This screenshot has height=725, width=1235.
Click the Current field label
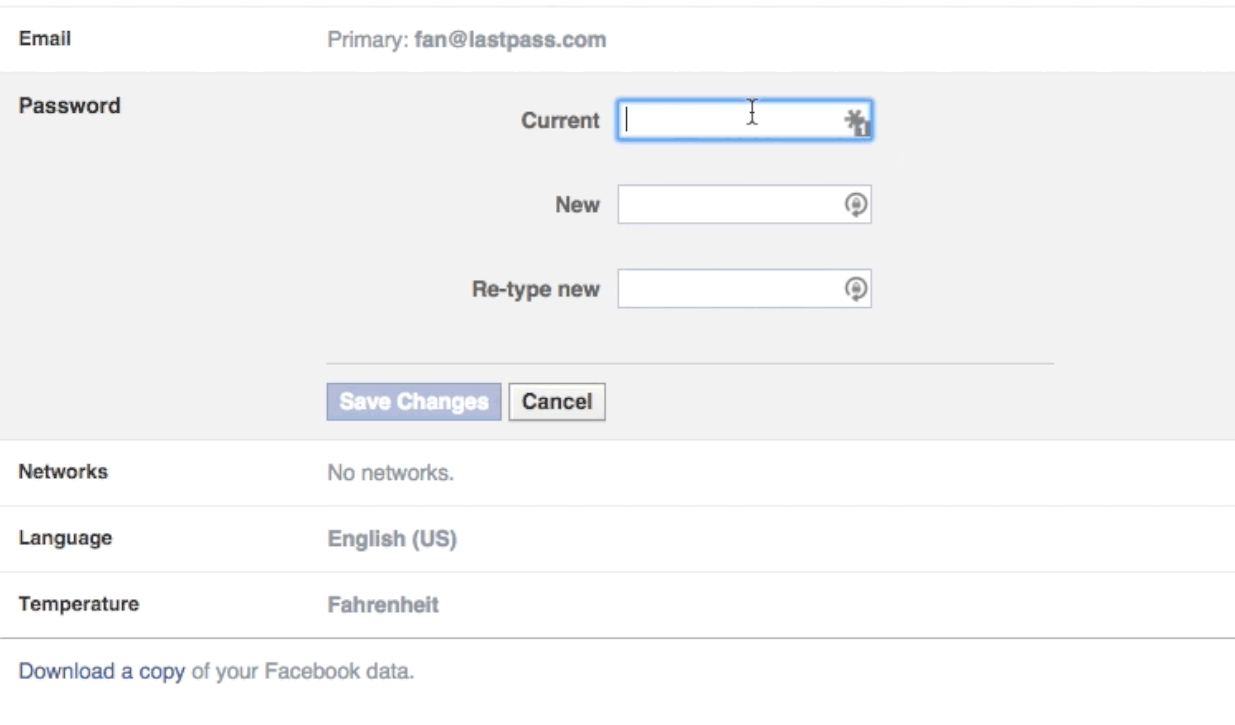[x=560, y=120]
